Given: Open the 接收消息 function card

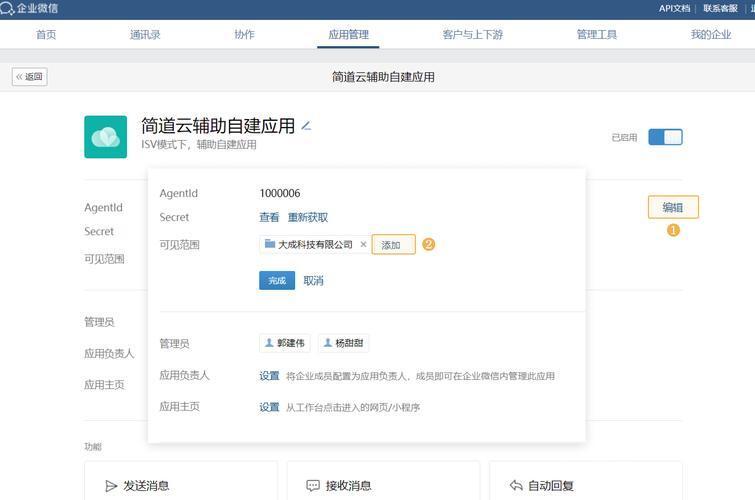Looking at the screenshot, I should click(x=384, y=481).
